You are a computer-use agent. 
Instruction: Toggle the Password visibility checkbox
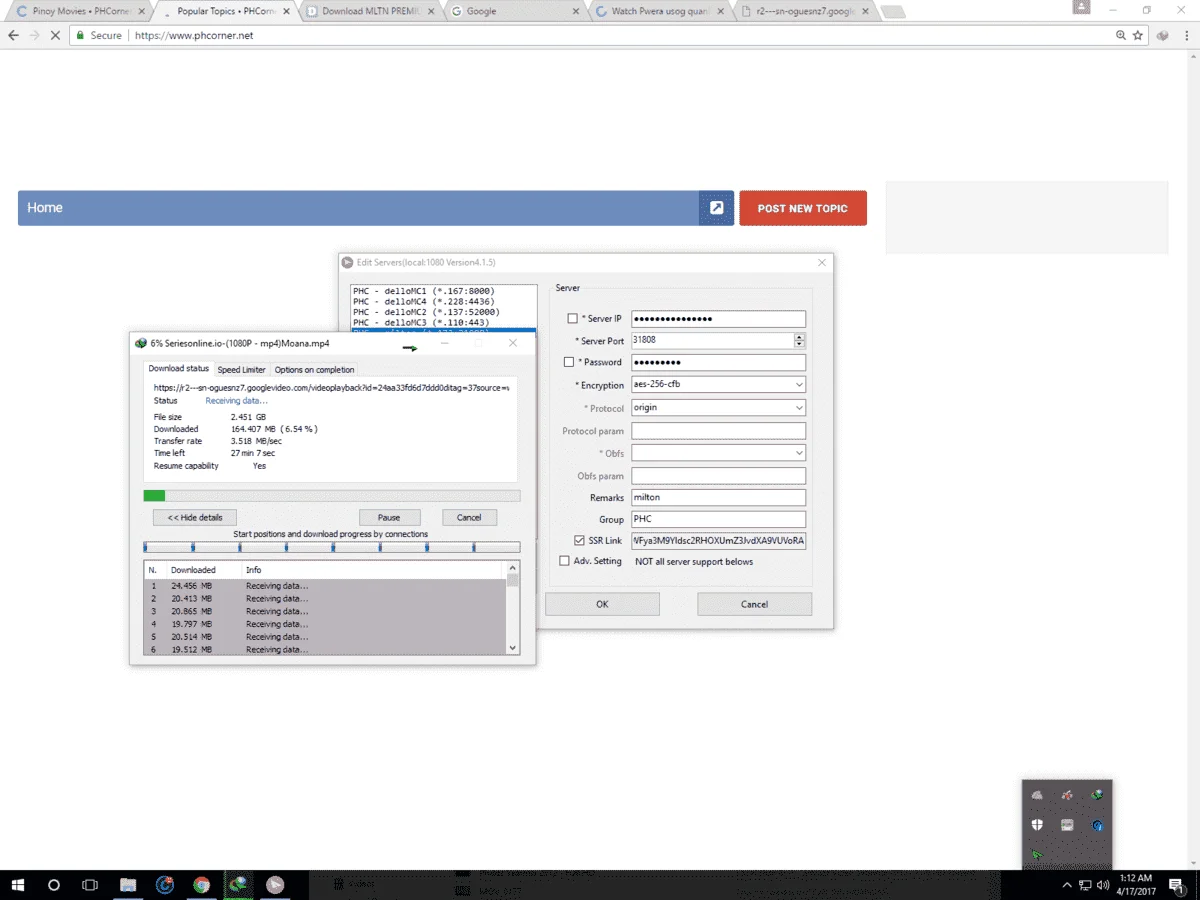569,362
